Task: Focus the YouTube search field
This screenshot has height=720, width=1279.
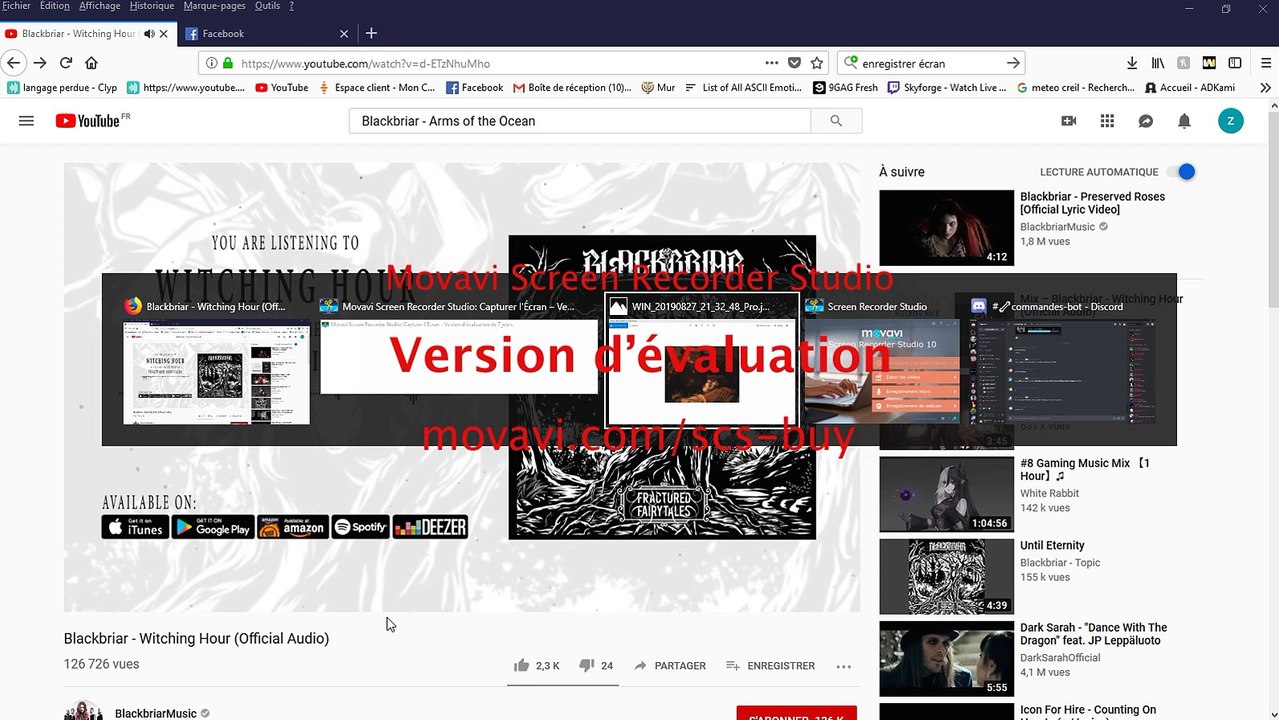Action: point(580,121)
